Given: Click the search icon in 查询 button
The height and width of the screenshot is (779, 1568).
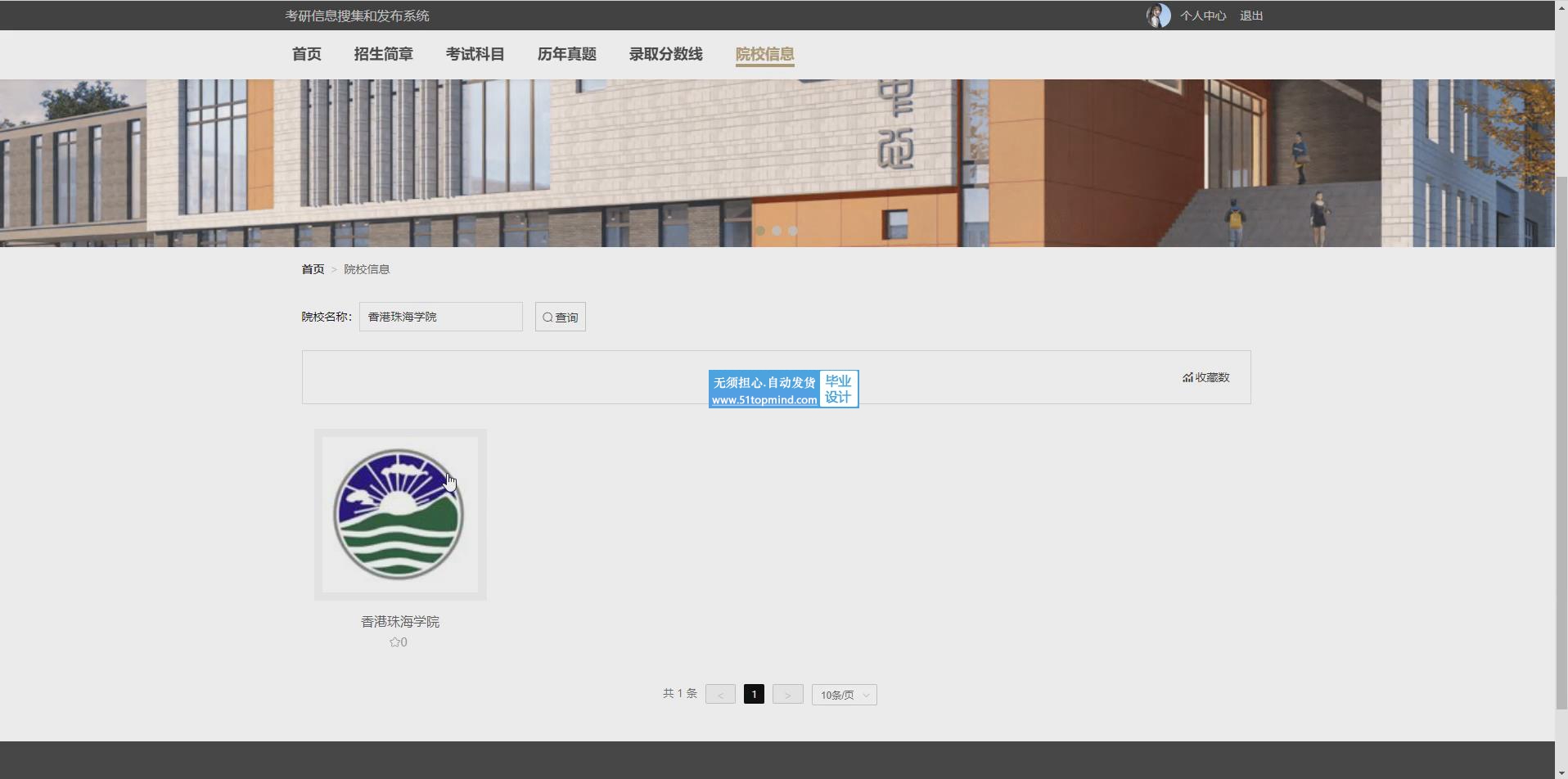Looking at the screenshot, I should 547,317.
